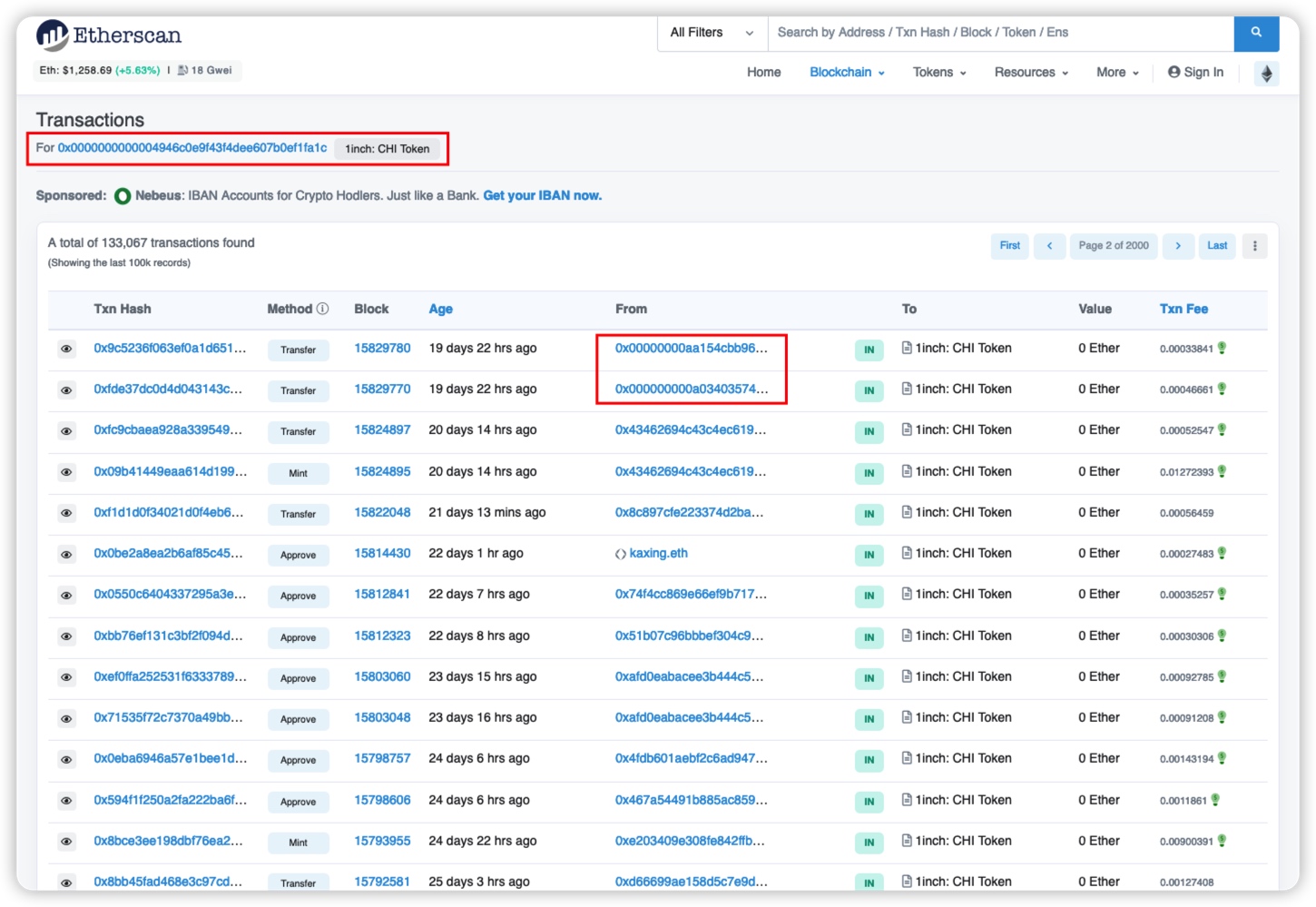Toggle eye preview for 0xfde37dc0d4d043143c transaction
The width and height of the screenshot is (1316, 907).
66,390
